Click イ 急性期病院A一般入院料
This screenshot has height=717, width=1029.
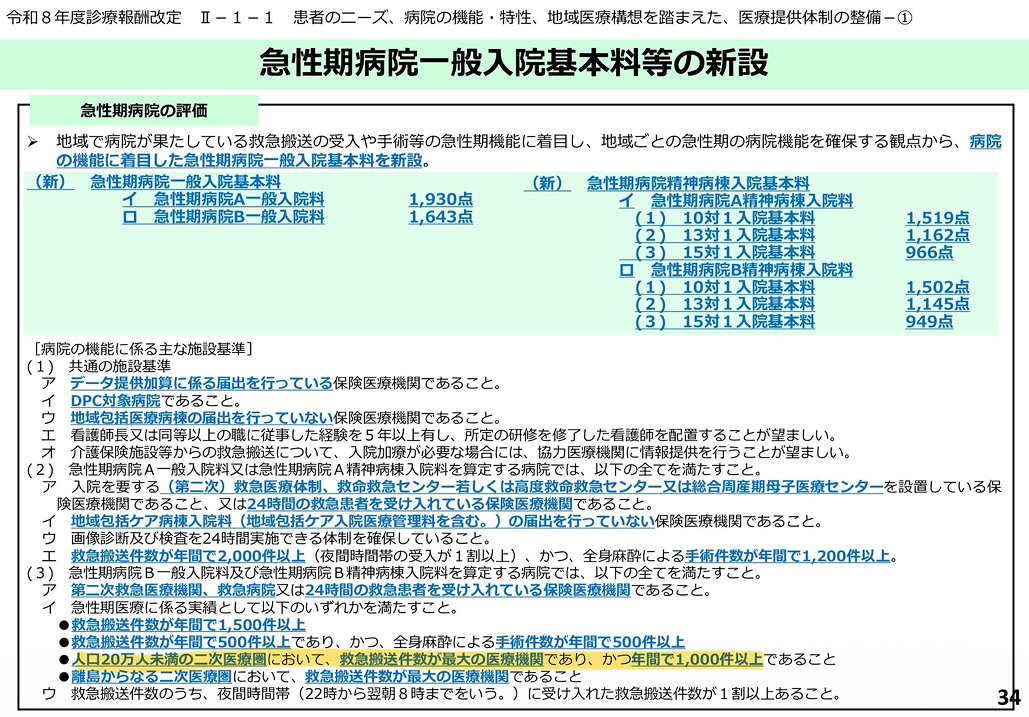(x=223, y=199)
